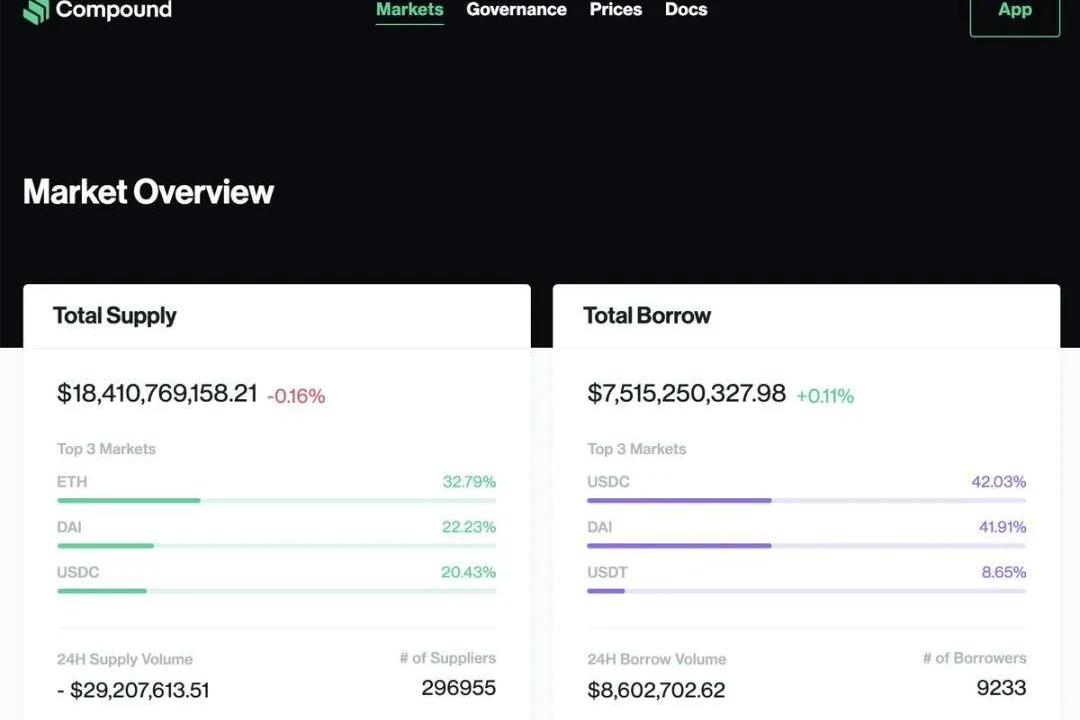Viewport: 1080px width, 720px height.
Task: Click the total supply amount $18,410,769,158.21
Action: [x=157, y=394]
